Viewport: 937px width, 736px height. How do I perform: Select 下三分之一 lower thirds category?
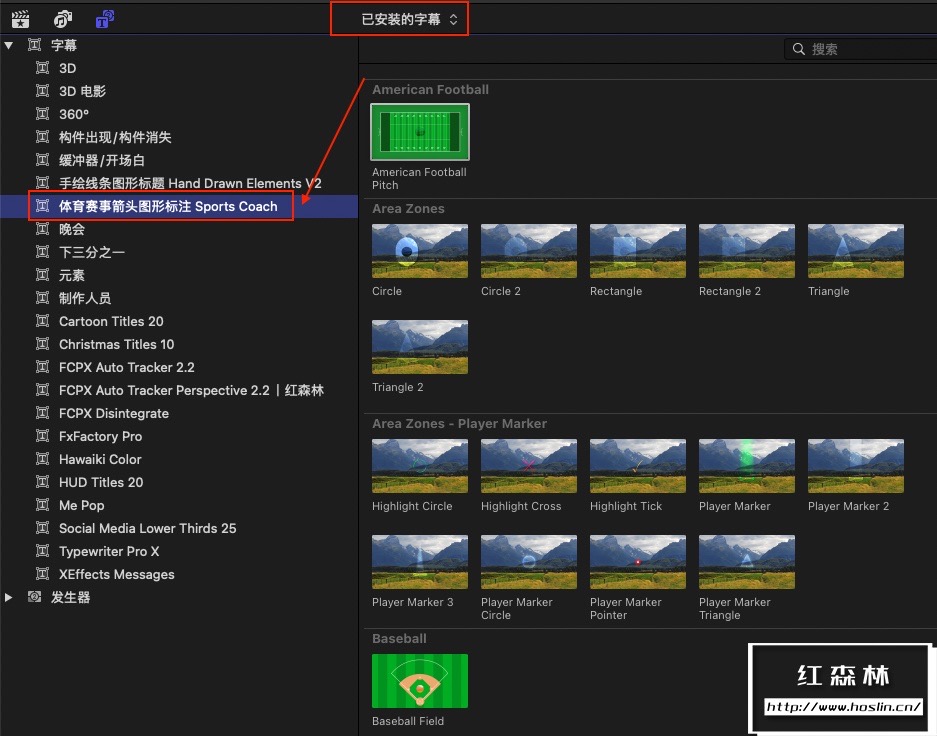point(92,252)
